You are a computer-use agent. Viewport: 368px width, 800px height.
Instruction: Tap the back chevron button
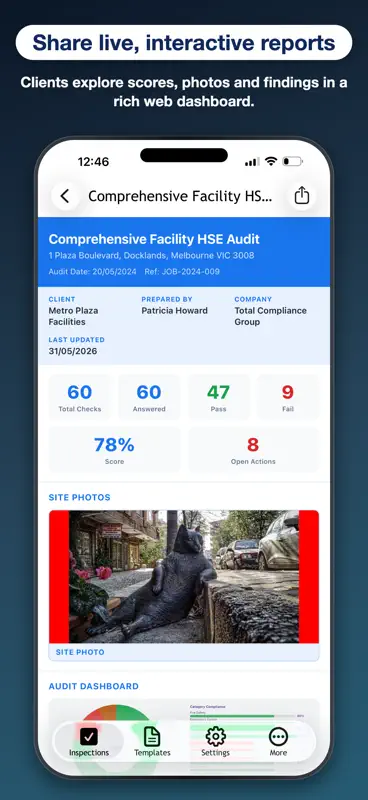click(x=65, y=196)
